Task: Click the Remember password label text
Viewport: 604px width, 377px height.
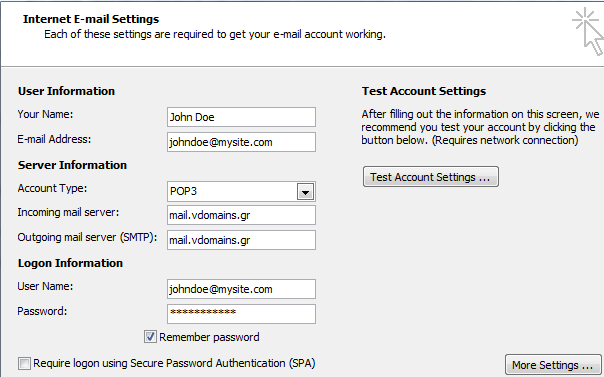Action: 209,337
